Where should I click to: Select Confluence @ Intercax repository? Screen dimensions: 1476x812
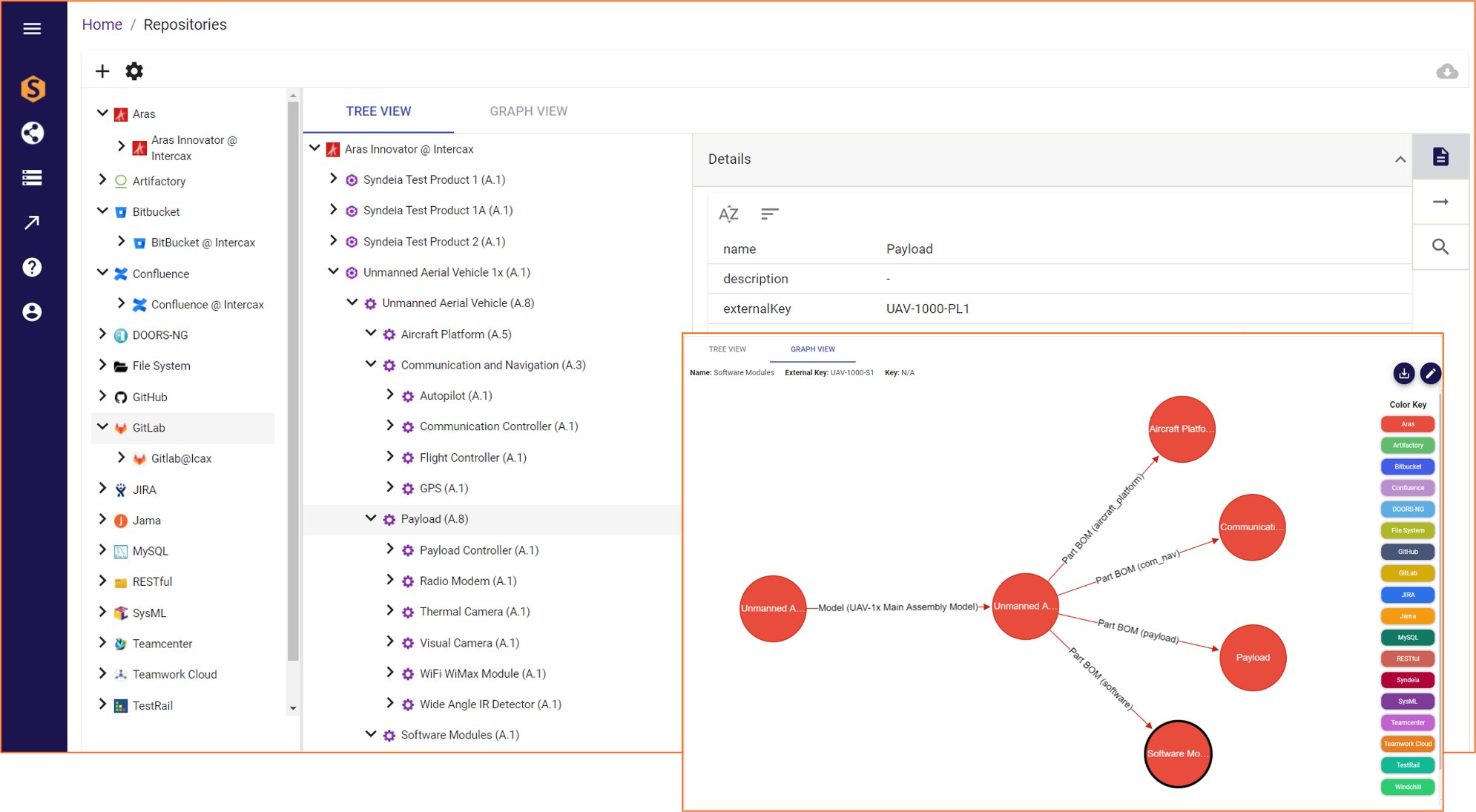coord(208,305)
